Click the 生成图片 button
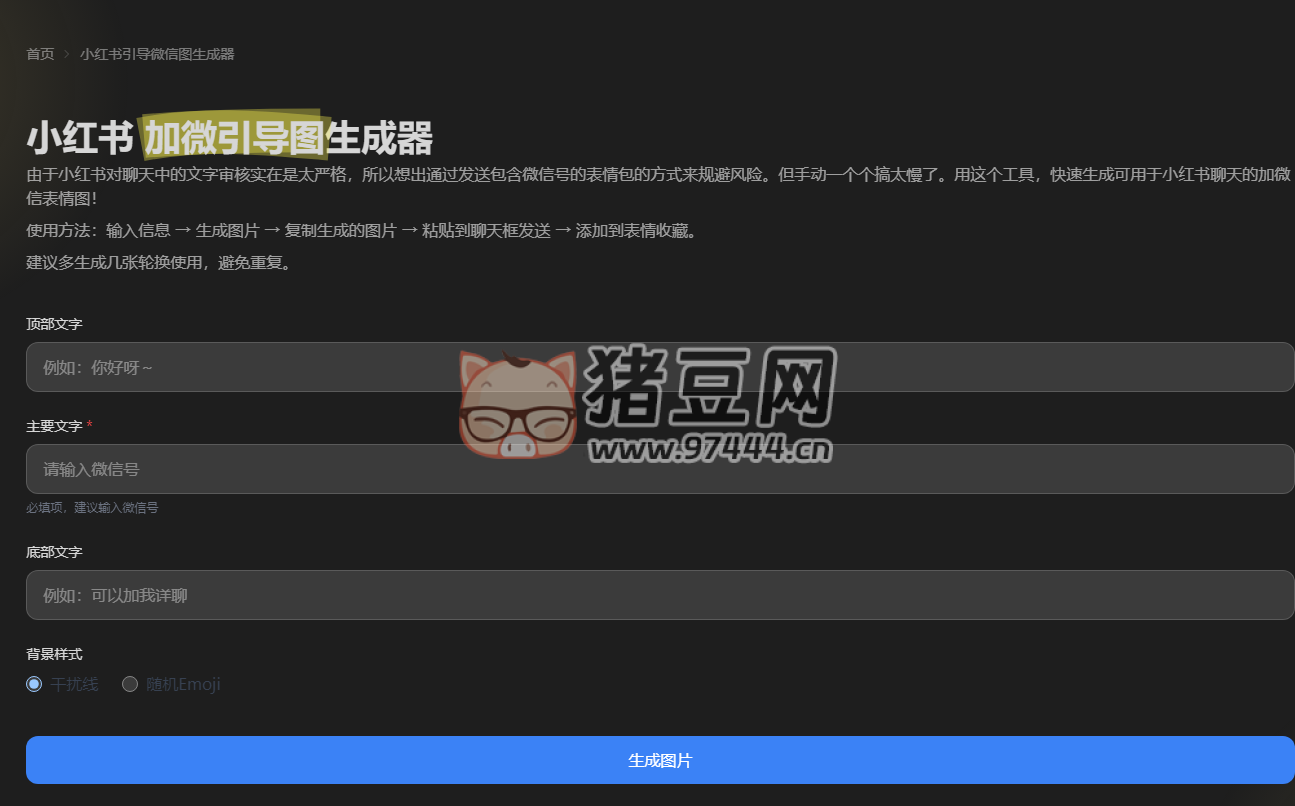The height and width of the screenshot is (806, 1295). click(x=660, y=760)
